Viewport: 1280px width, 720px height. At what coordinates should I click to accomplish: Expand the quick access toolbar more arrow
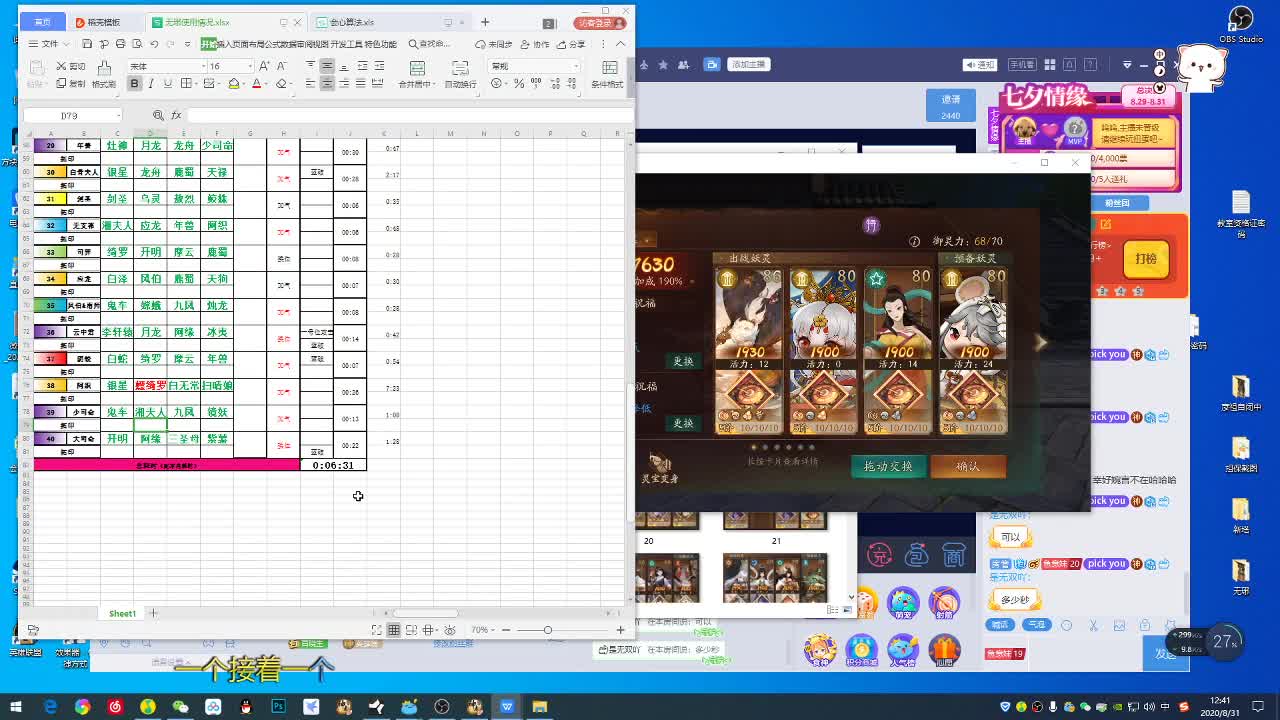pos(187,44)
